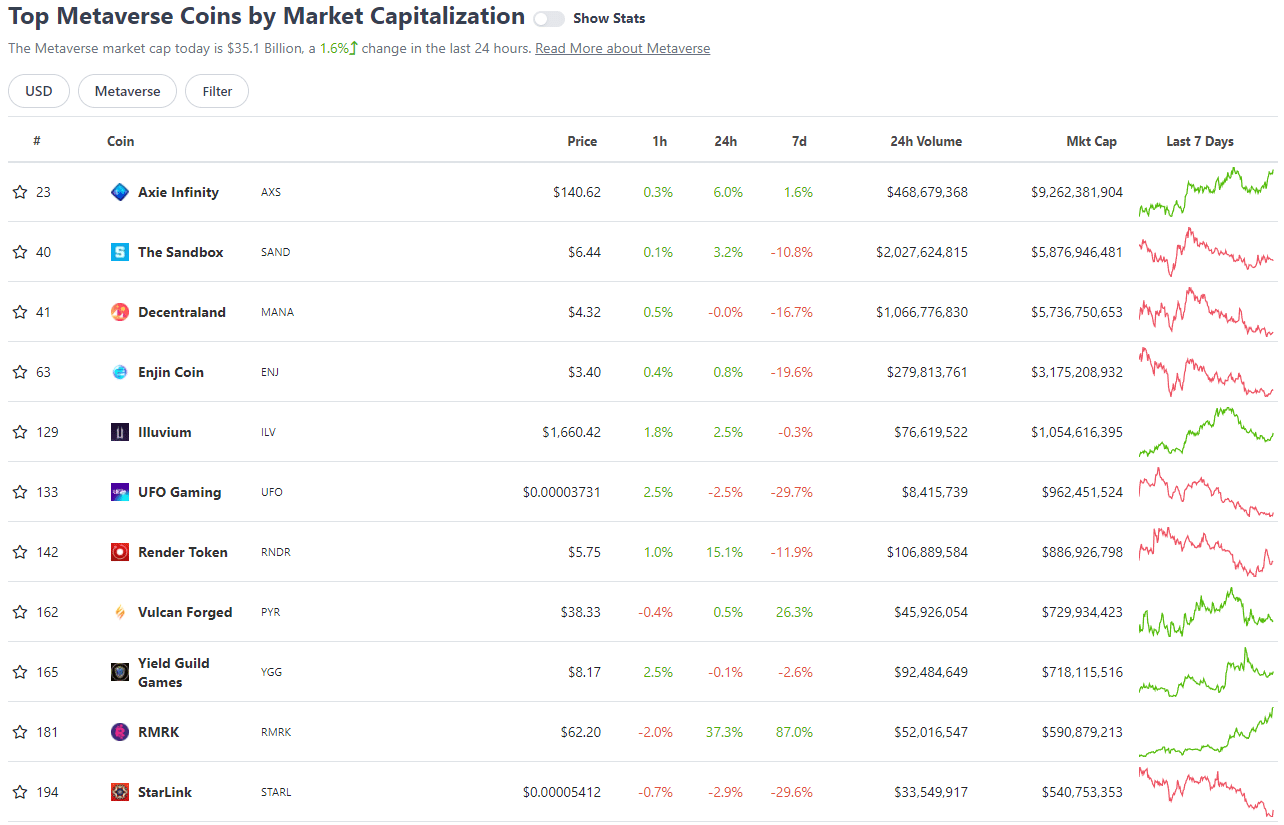
Task: Click the $9,262,381,904 market cap value
Action: click(1077, 192)
